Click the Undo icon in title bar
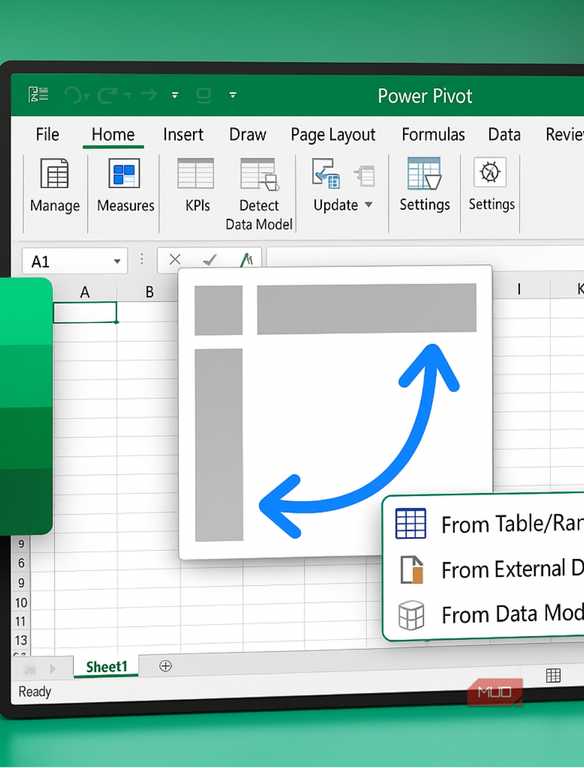Viewport: 584px width, 768px height. click(x=74, y=95)
